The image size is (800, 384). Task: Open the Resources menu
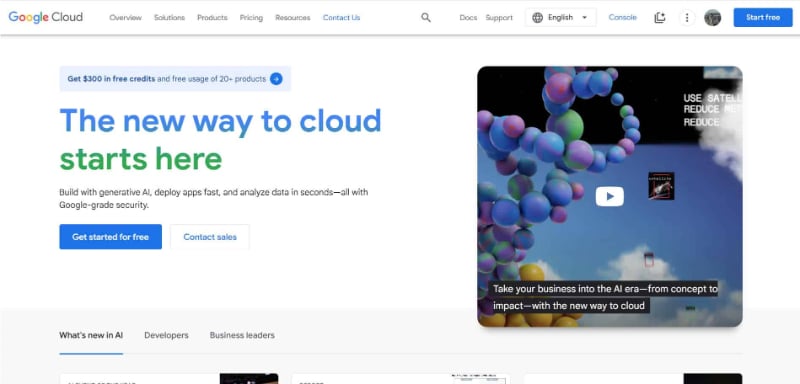tap(293, 17)
